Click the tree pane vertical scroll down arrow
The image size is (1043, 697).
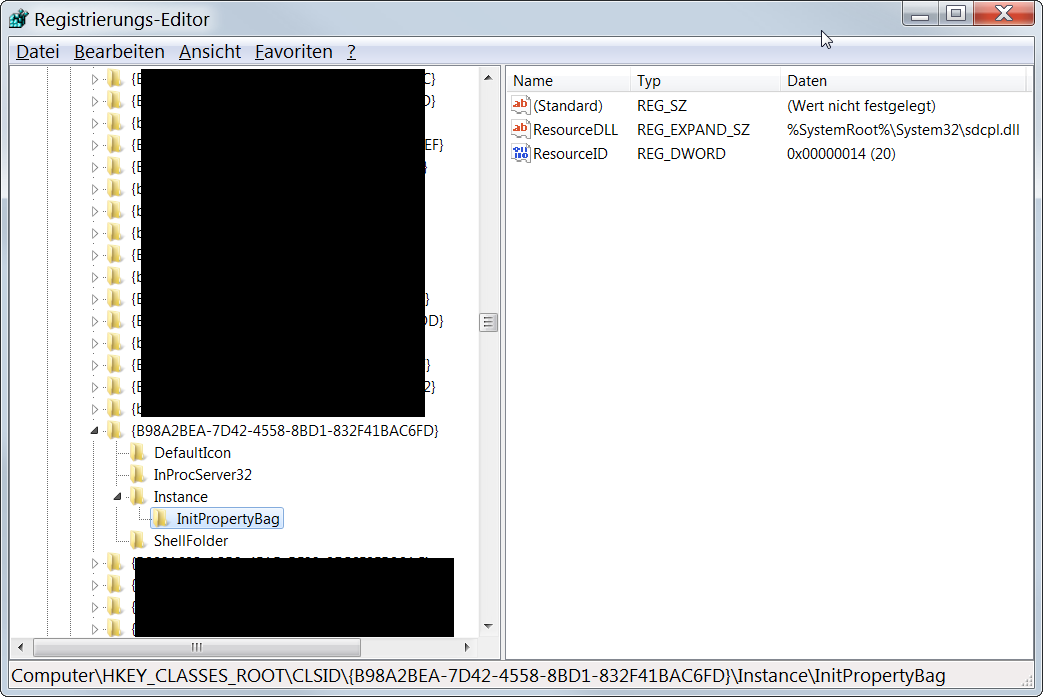click(x=488, y=628)
